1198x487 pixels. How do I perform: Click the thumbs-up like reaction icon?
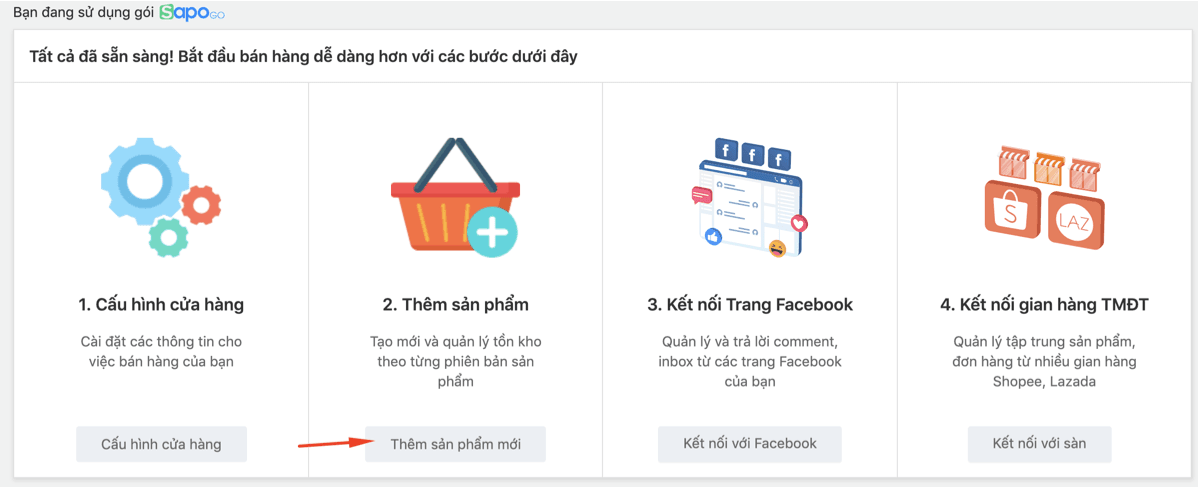coord(714,237)
